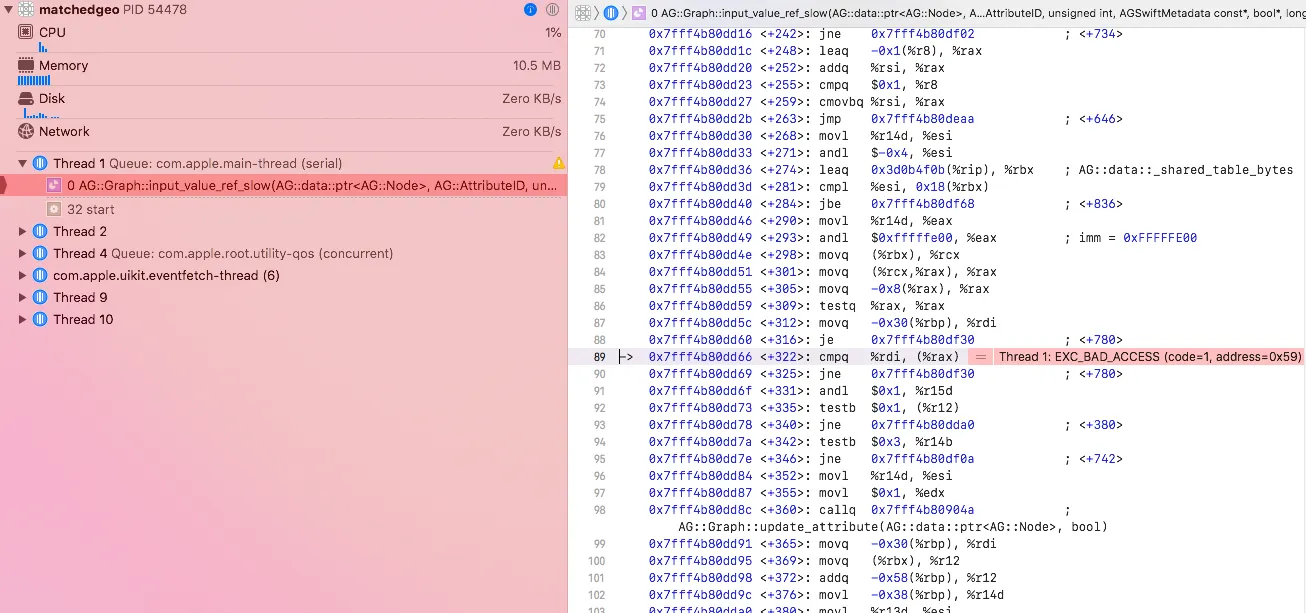Click the Network globe icon
The image size is (1306, 613).
coord(26,131)
